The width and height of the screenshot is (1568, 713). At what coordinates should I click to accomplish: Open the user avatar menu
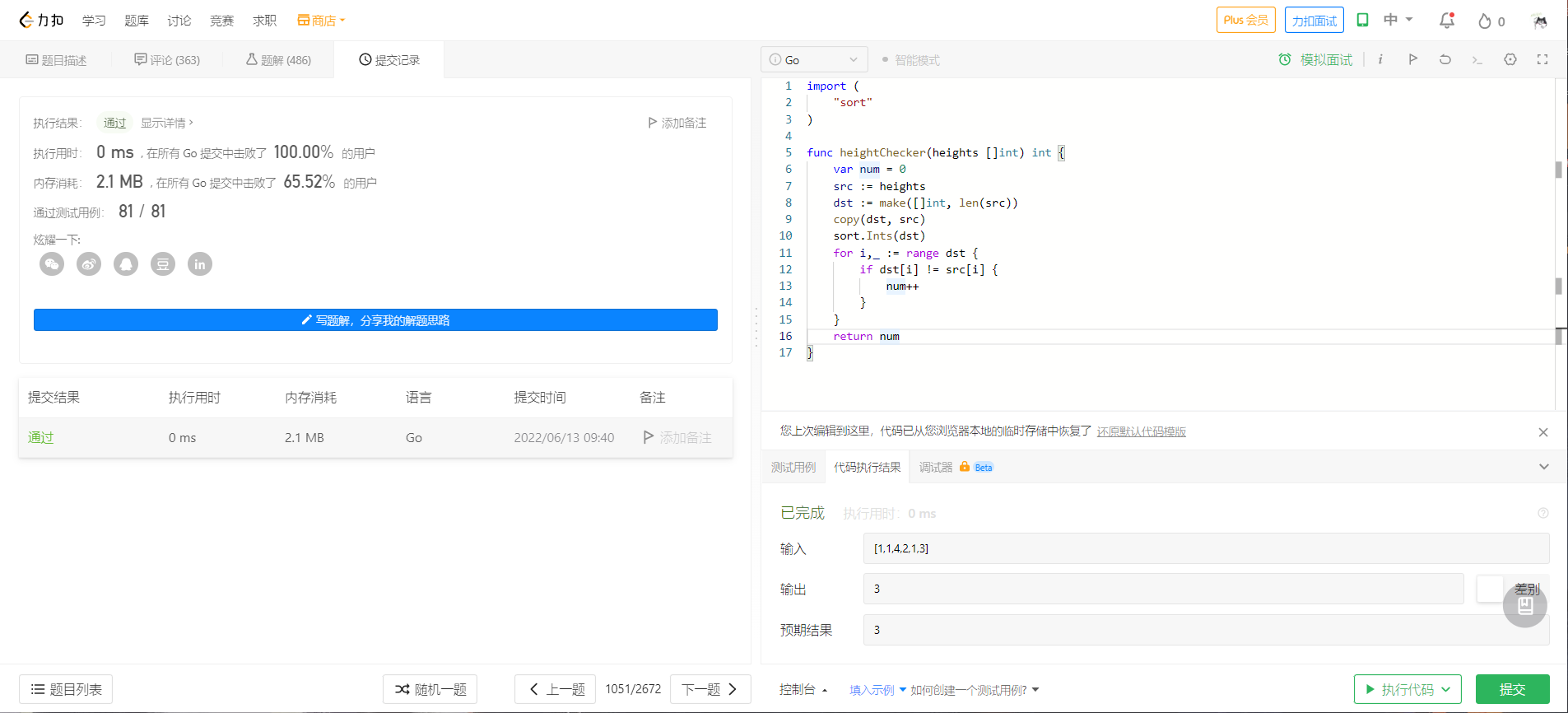point(1539,21)
